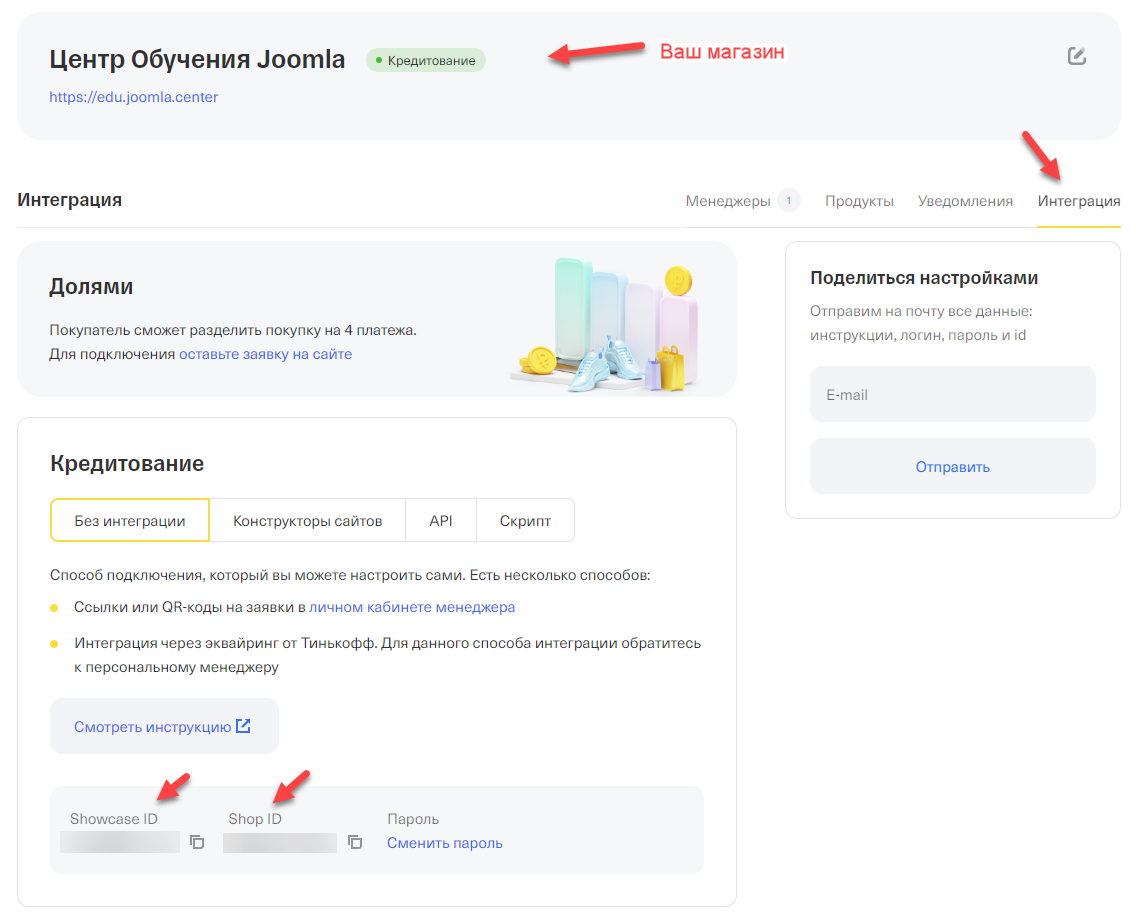
Task: Open the личном кабинете менеджера link
Action: pos(412,607)
